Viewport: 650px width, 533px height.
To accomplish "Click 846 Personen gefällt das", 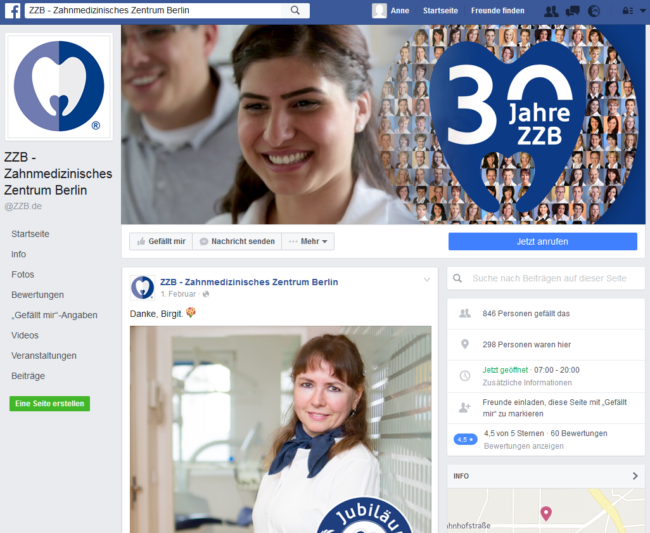I will 526,313.
